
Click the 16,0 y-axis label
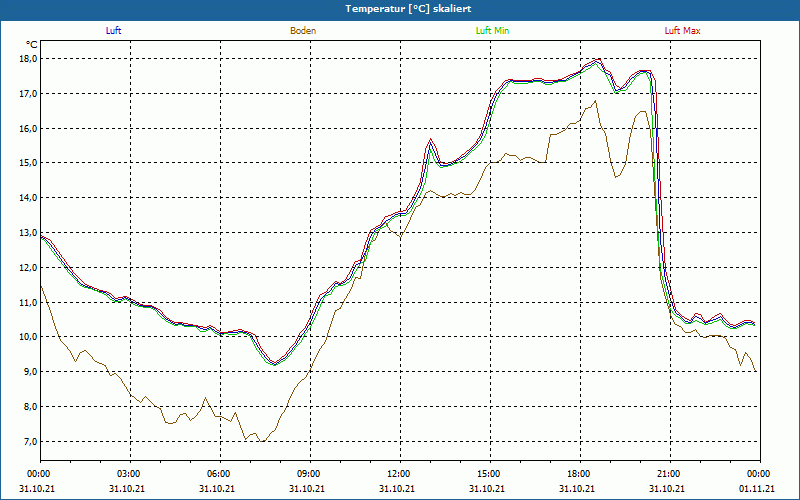(29, 129)
